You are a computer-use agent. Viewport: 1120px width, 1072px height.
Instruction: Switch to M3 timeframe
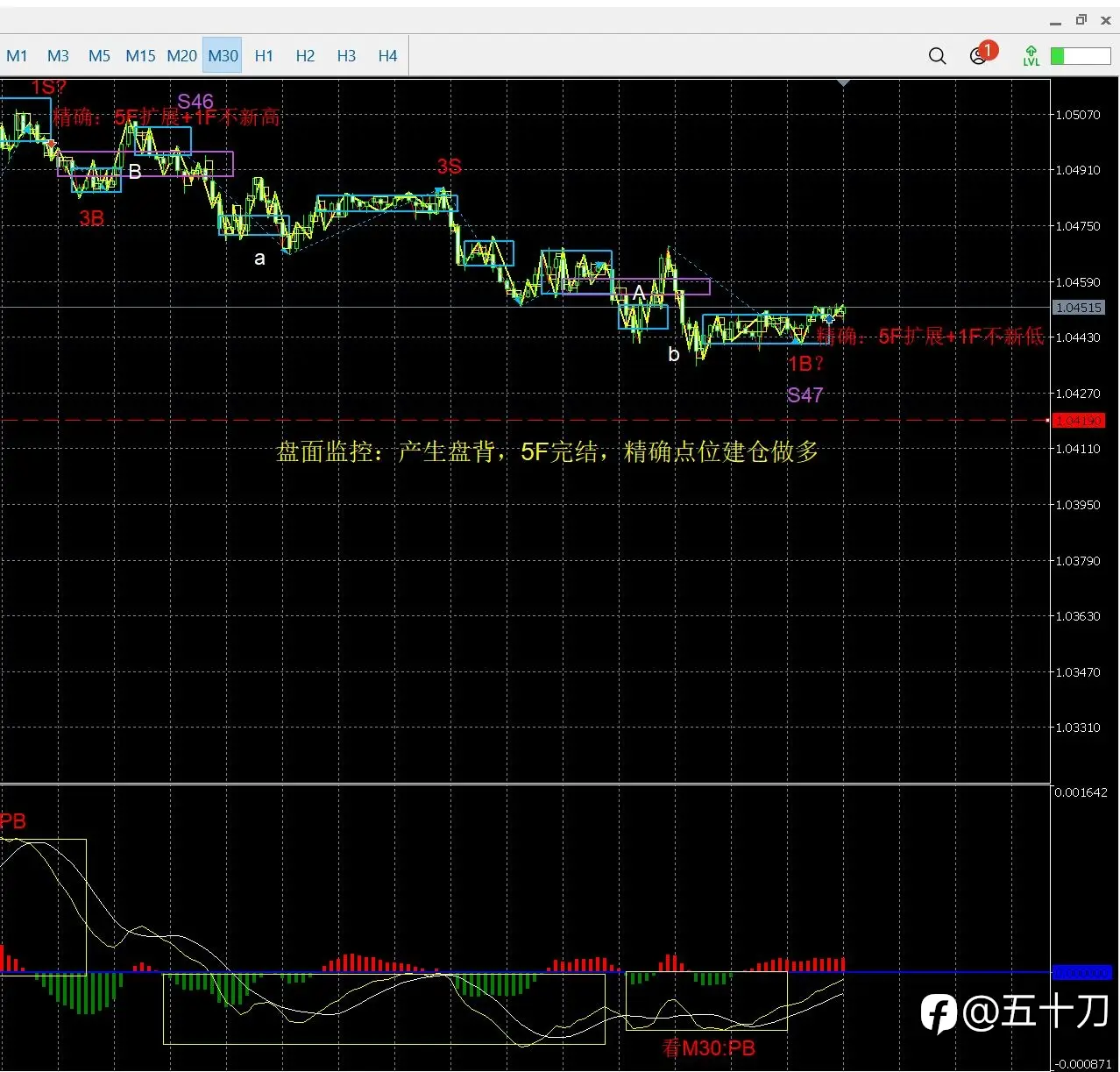click(x=58, y=56)
